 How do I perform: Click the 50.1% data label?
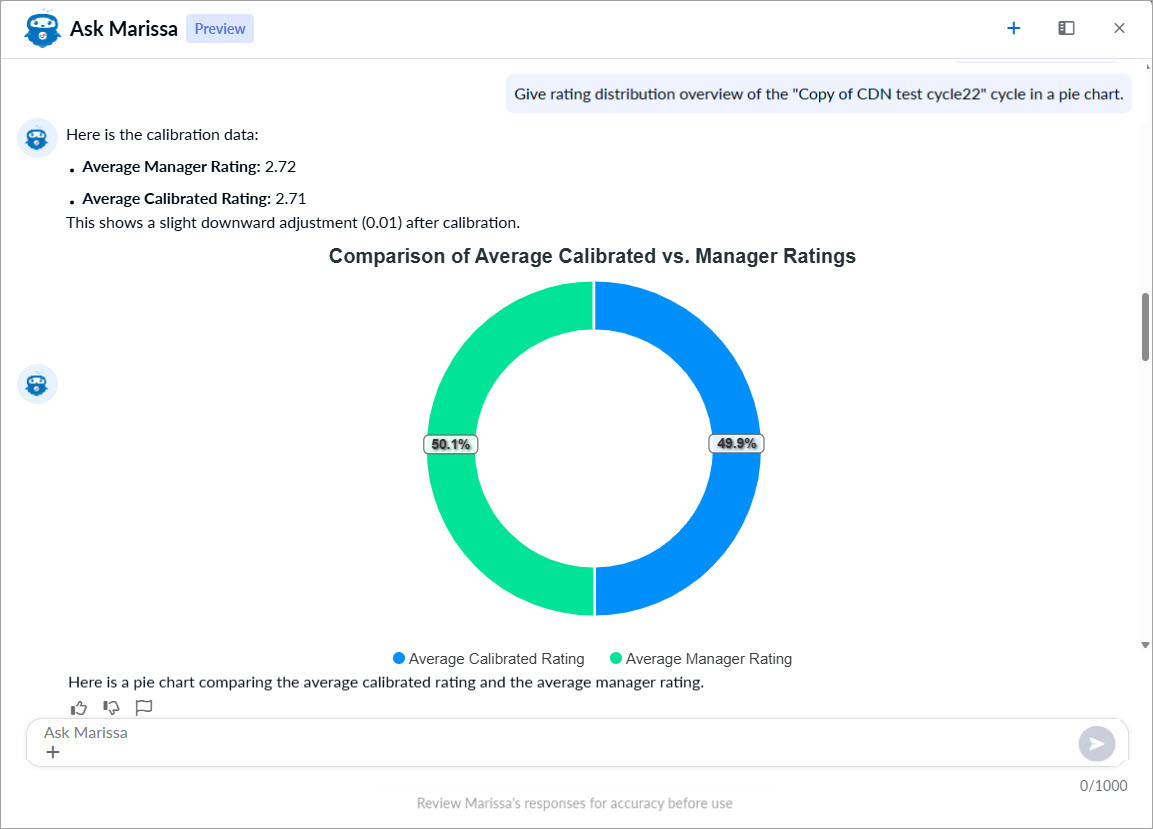451,444
